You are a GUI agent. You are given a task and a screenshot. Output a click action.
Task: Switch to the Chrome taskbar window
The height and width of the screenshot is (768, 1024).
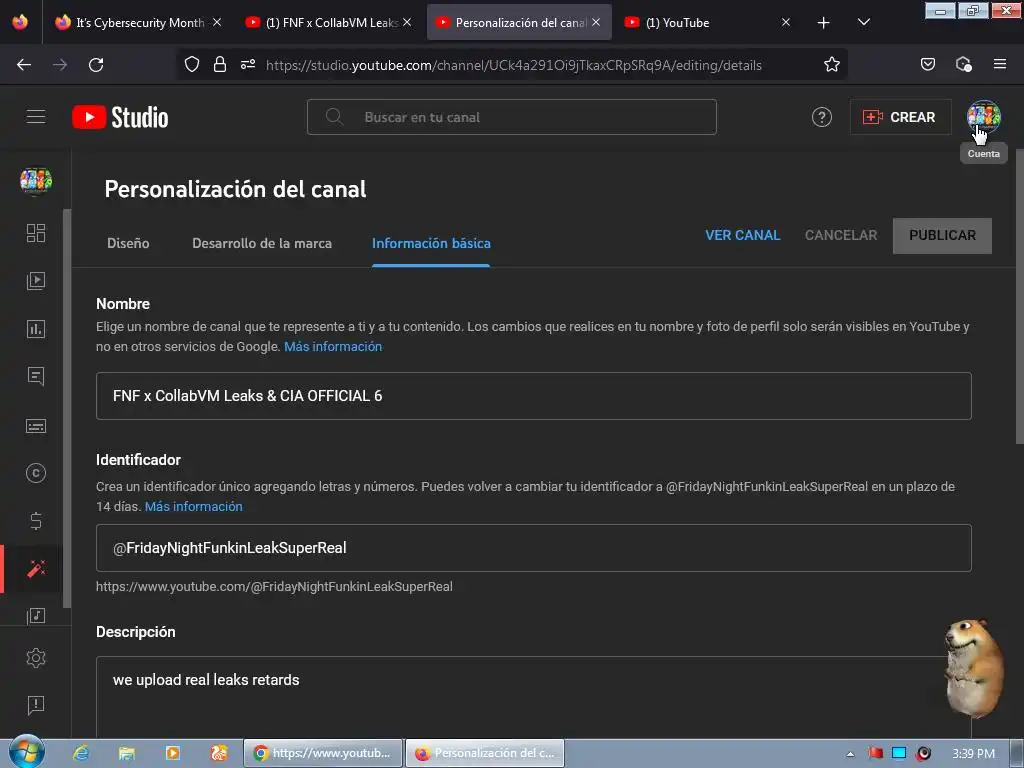(x=323, y=753)
